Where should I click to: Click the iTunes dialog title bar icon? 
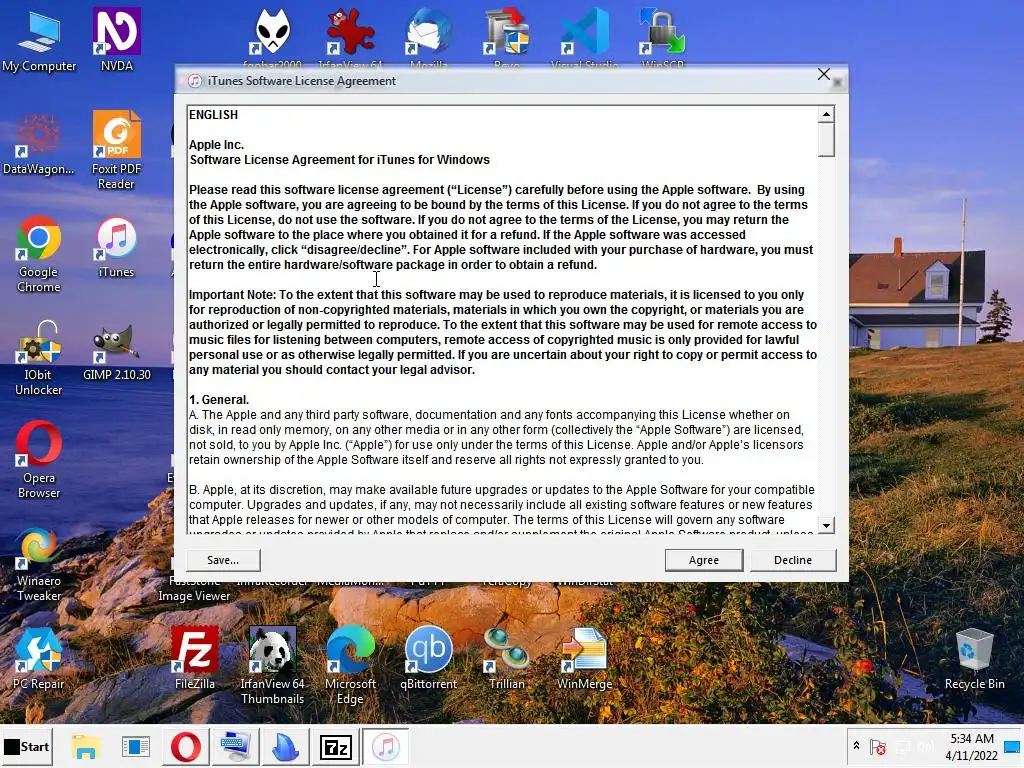(195, 81)
